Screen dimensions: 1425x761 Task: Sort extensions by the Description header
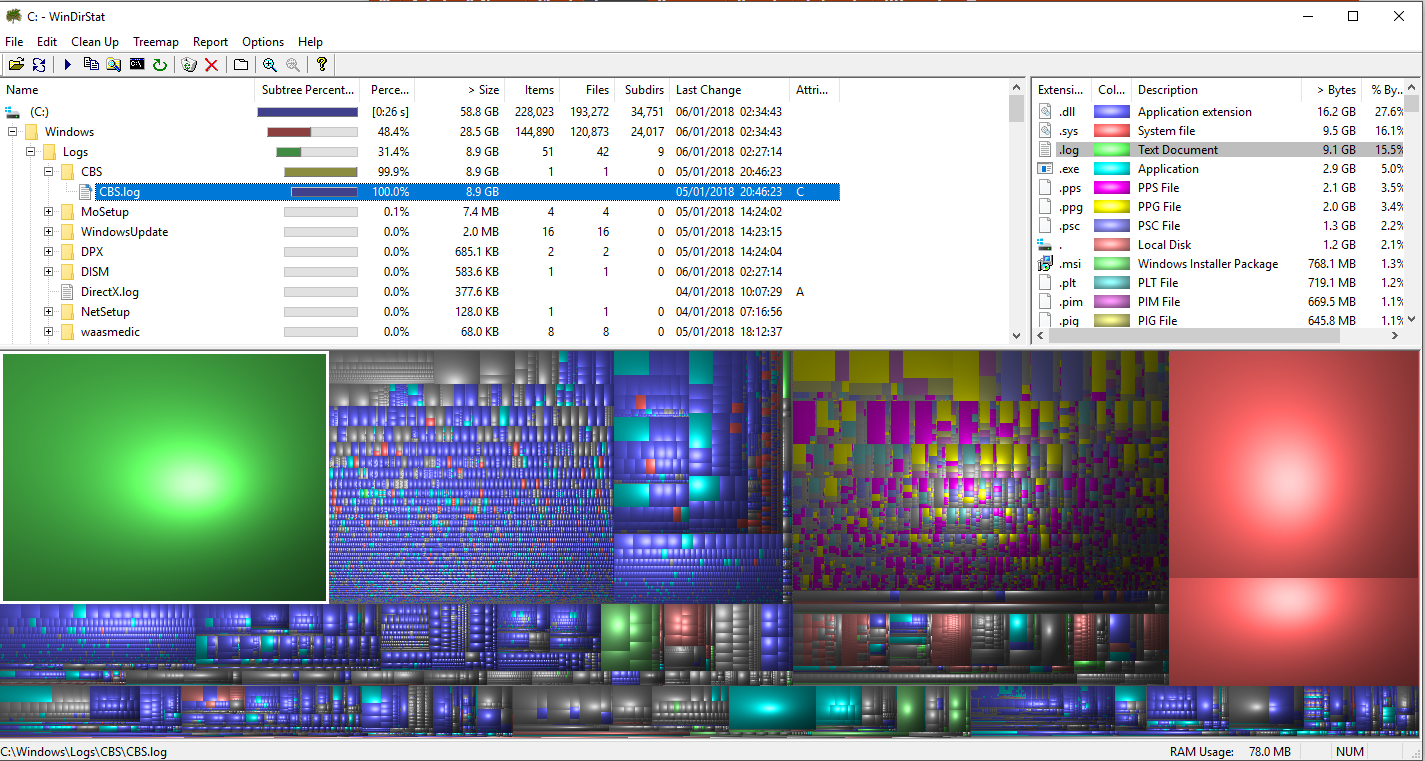[x=1217, y=90]
